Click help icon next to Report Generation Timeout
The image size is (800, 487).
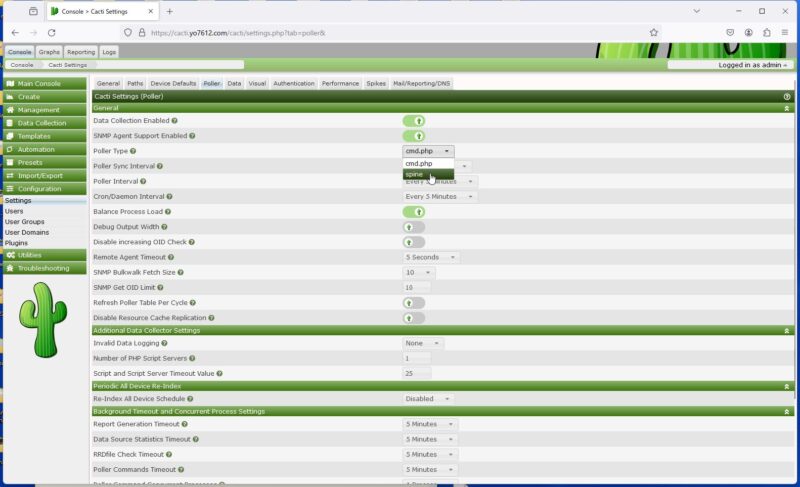184,424
